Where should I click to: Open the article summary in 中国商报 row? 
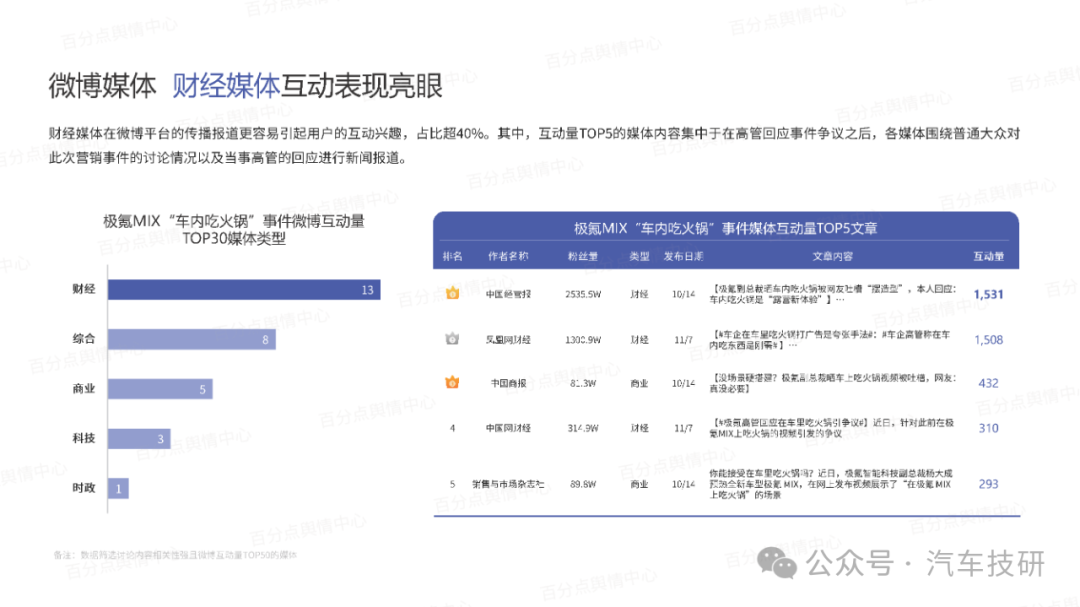pos(833,383)
